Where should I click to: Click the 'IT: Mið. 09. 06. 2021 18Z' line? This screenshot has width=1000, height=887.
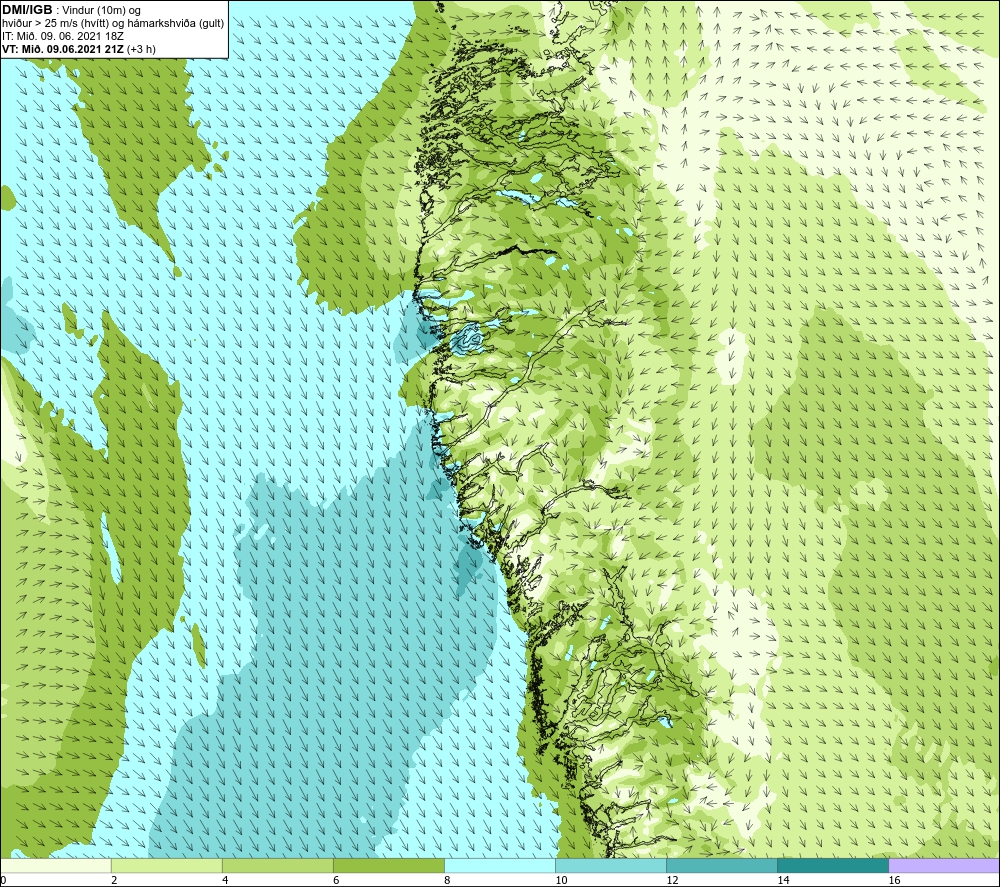(62, 36)
